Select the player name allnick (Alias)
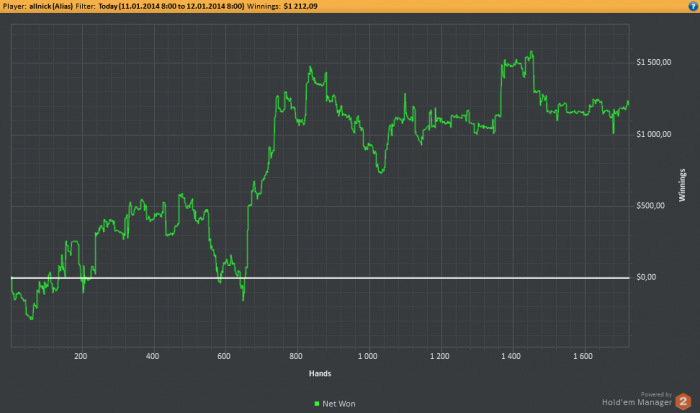Screen dimensions: 700x413 [51, 6]
